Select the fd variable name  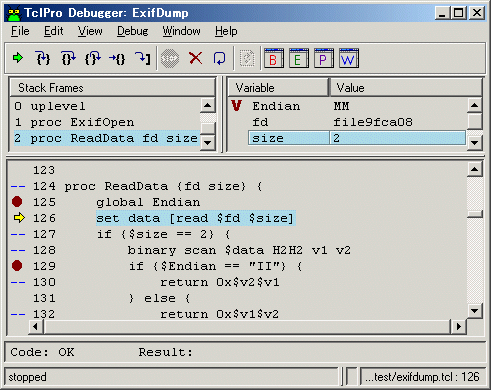click(x=260, y=122)
